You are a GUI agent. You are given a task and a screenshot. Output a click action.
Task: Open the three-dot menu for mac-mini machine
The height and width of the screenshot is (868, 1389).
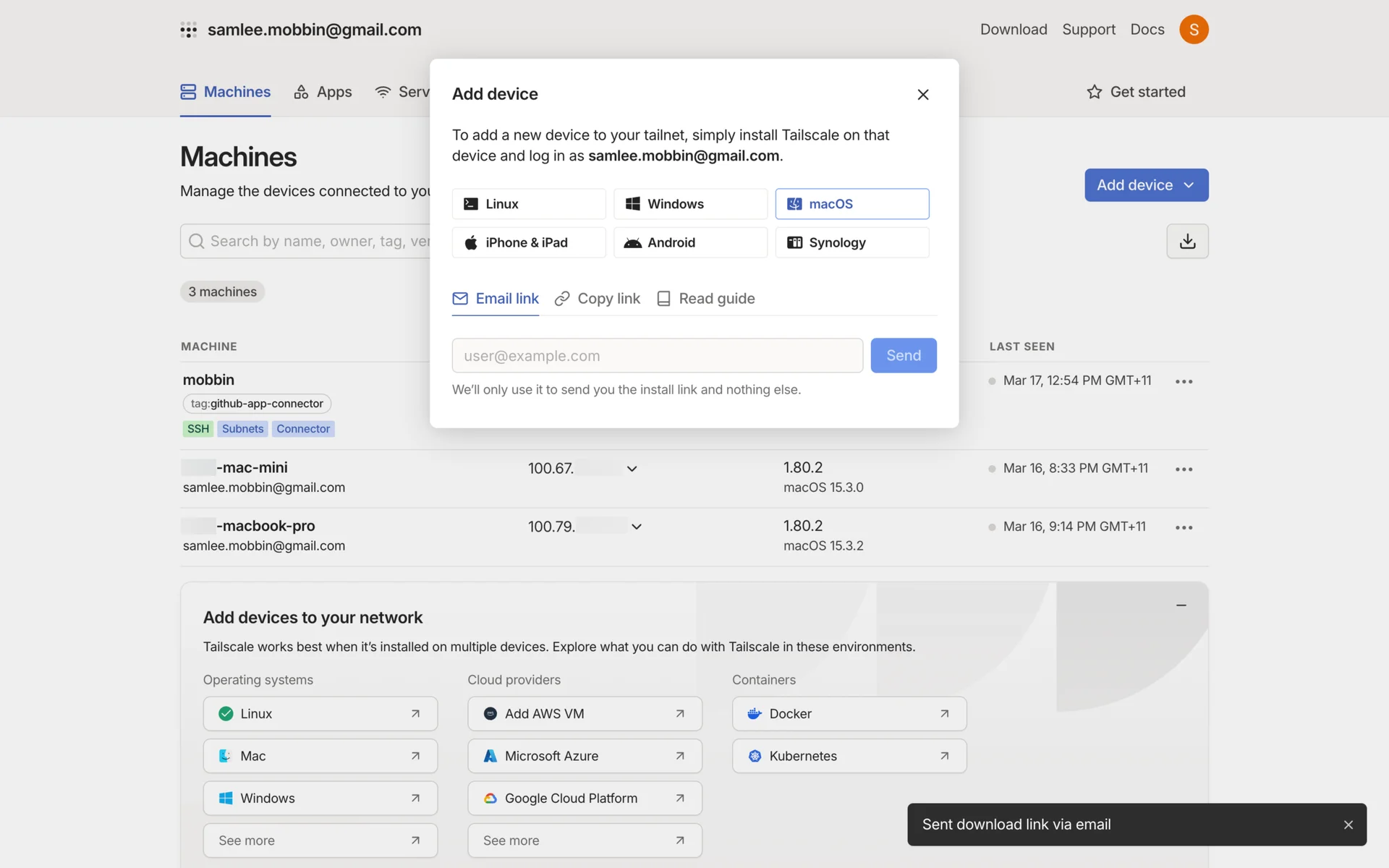(x=1184, y=469)
